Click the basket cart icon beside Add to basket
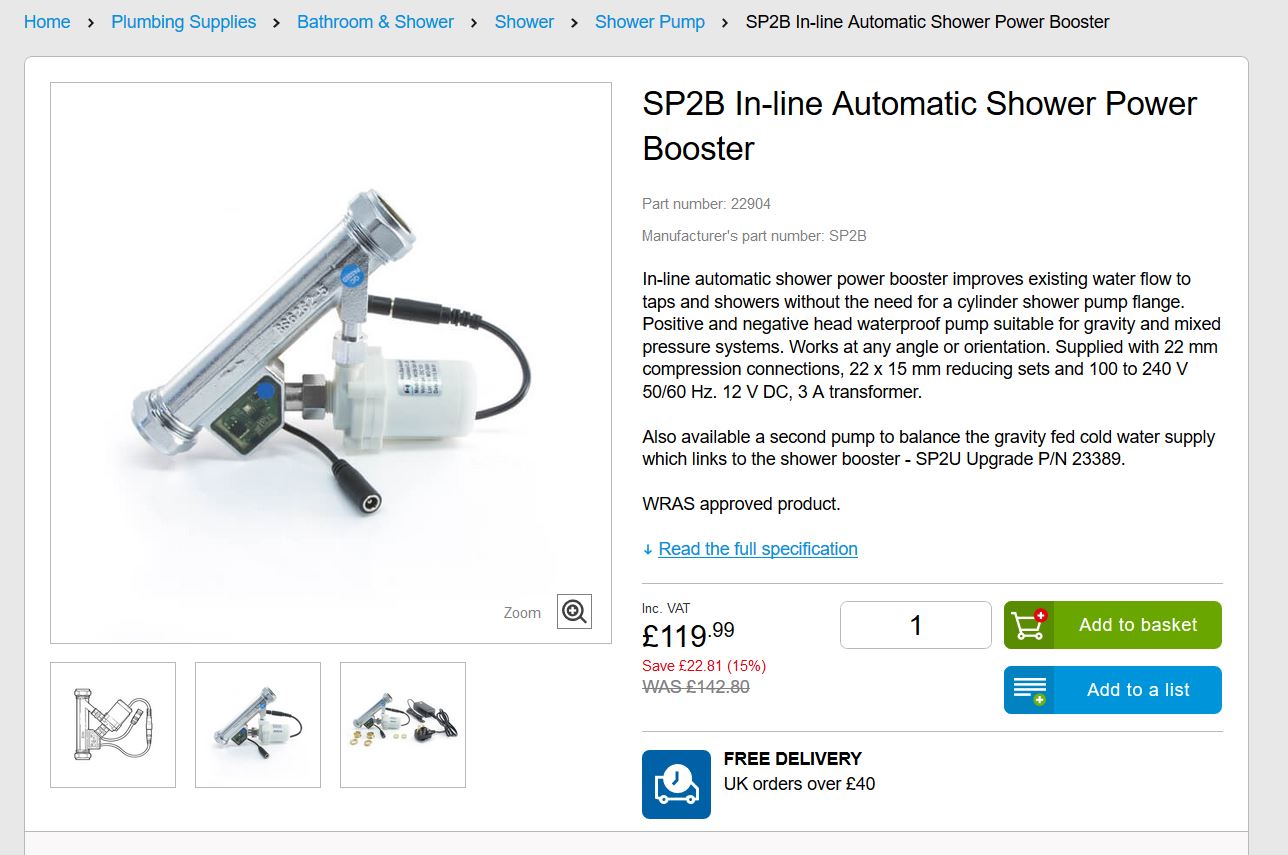Screen dimensions: 1288x855 coord(1029,625)
